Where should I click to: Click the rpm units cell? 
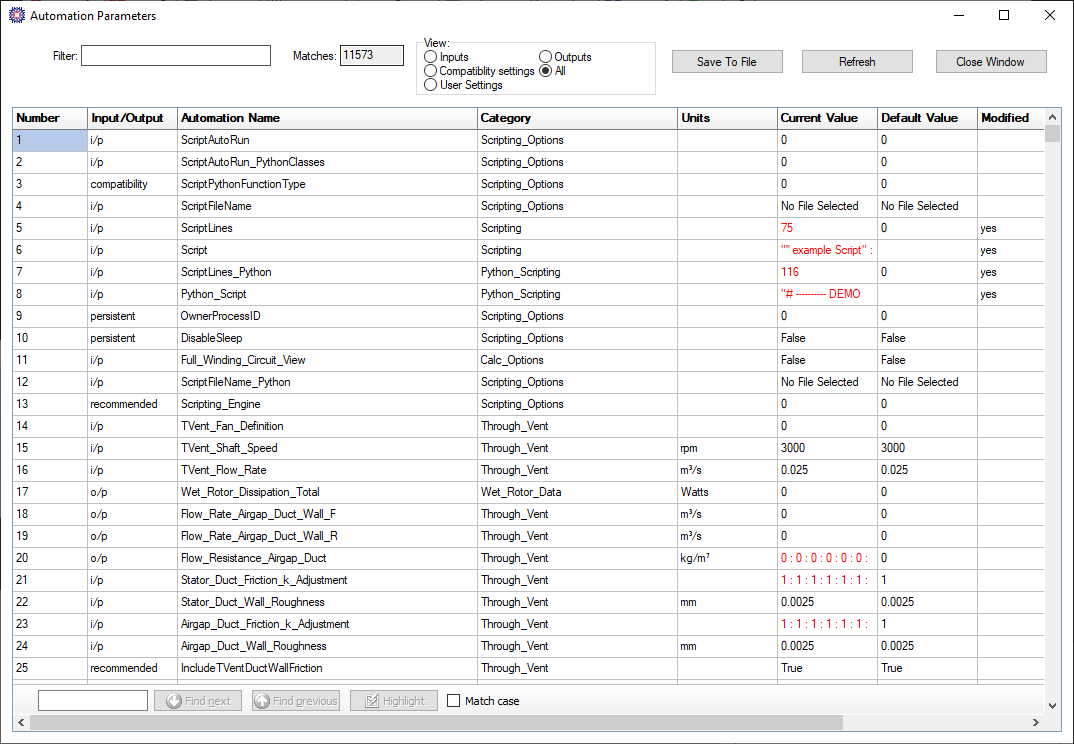click(x=727, y=447)
